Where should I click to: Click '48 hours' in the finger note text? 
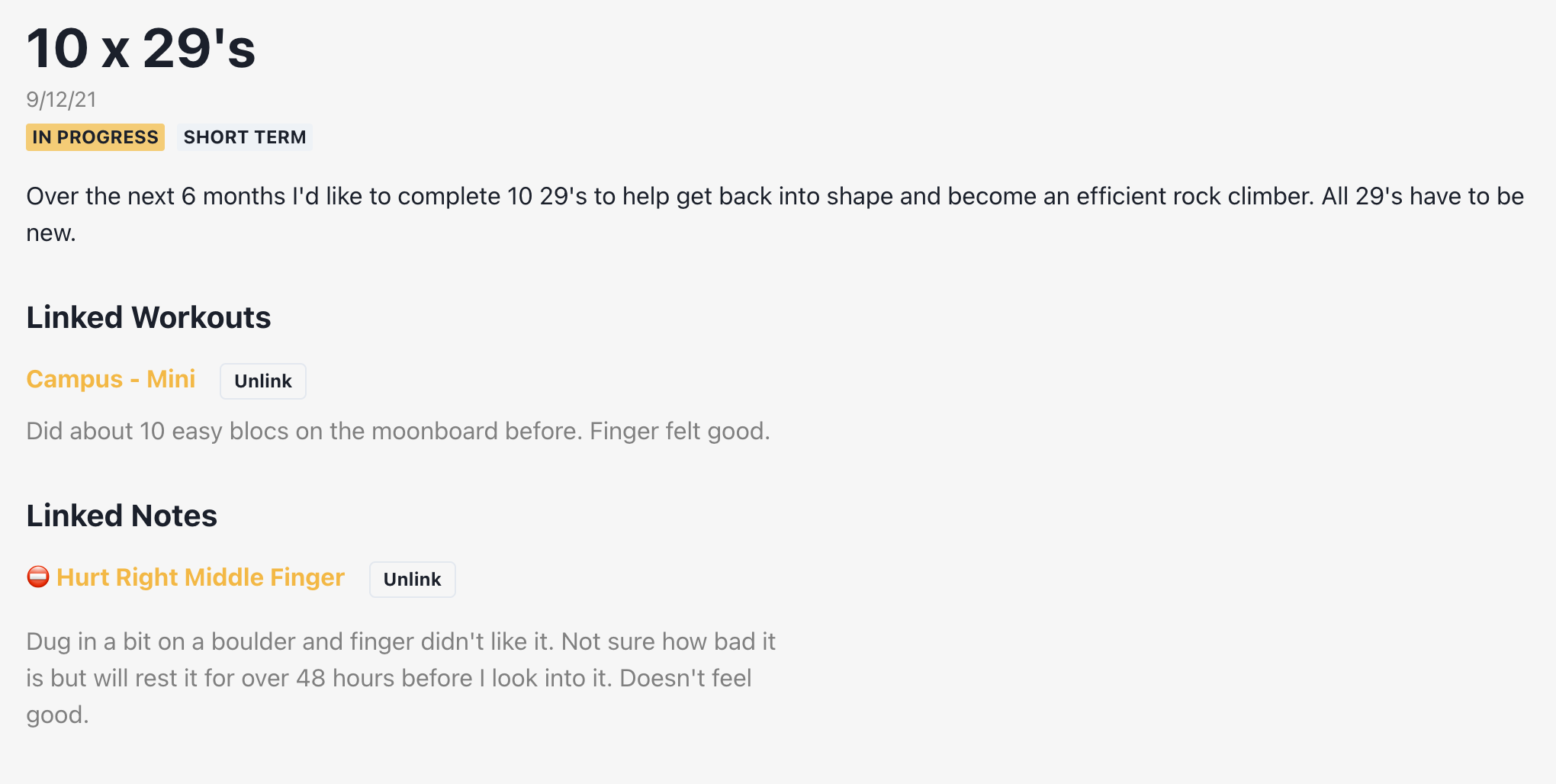pos(346,678)
